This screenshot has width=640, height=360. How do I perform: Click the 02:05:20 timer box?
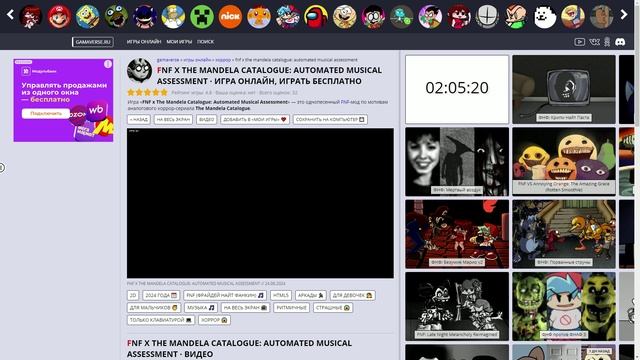457,89
